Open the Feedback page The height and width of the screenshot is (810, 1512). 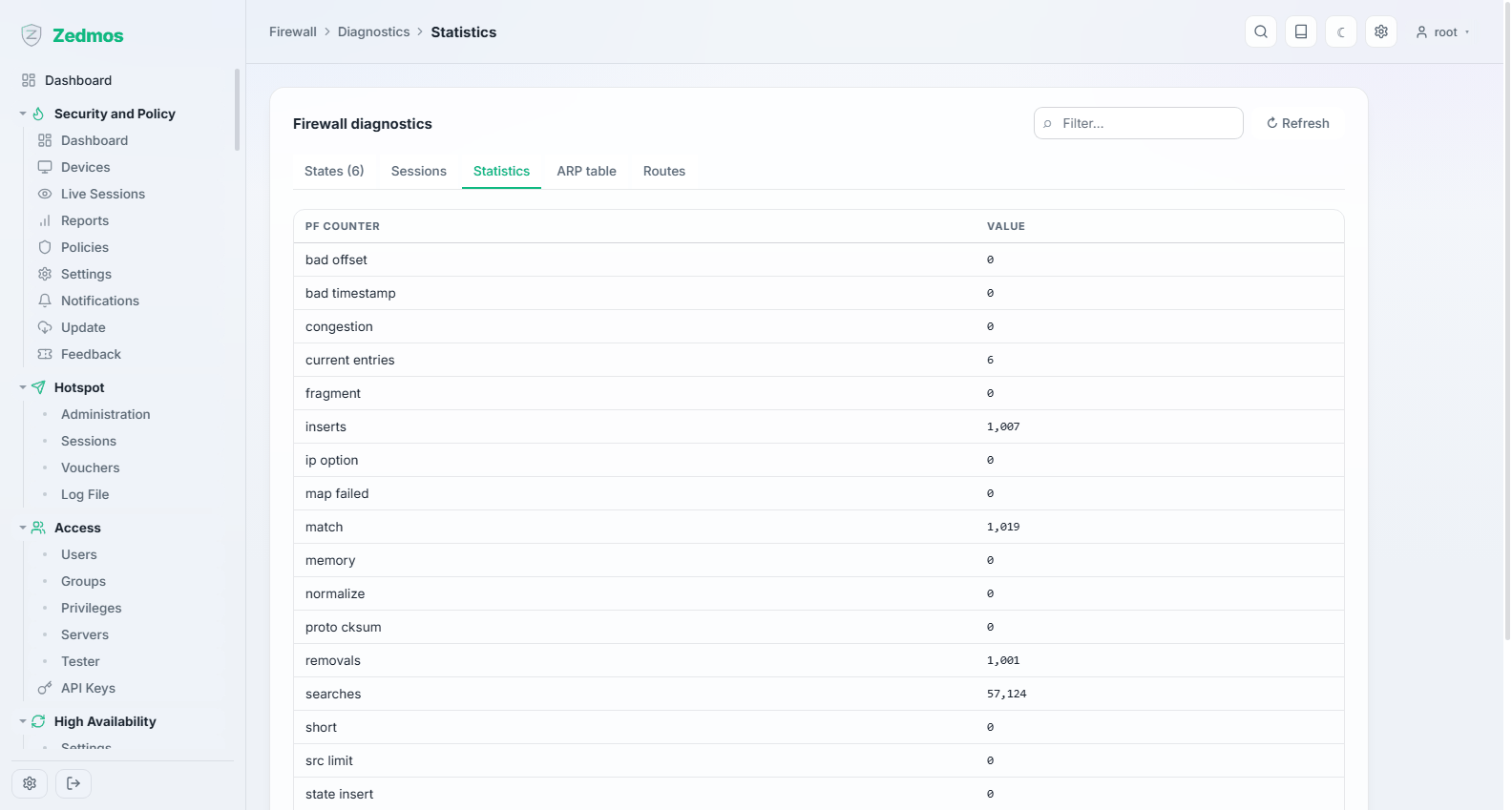click(x=91, y=354)
